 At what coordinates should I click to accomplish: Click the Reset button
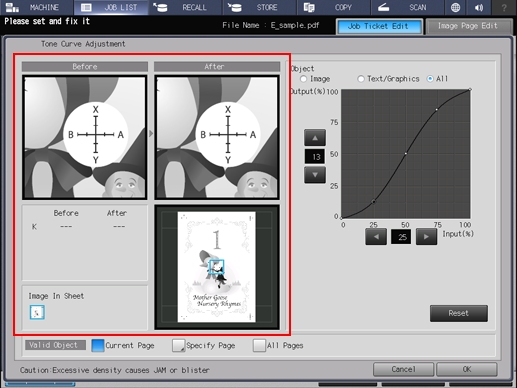point(459,313)
